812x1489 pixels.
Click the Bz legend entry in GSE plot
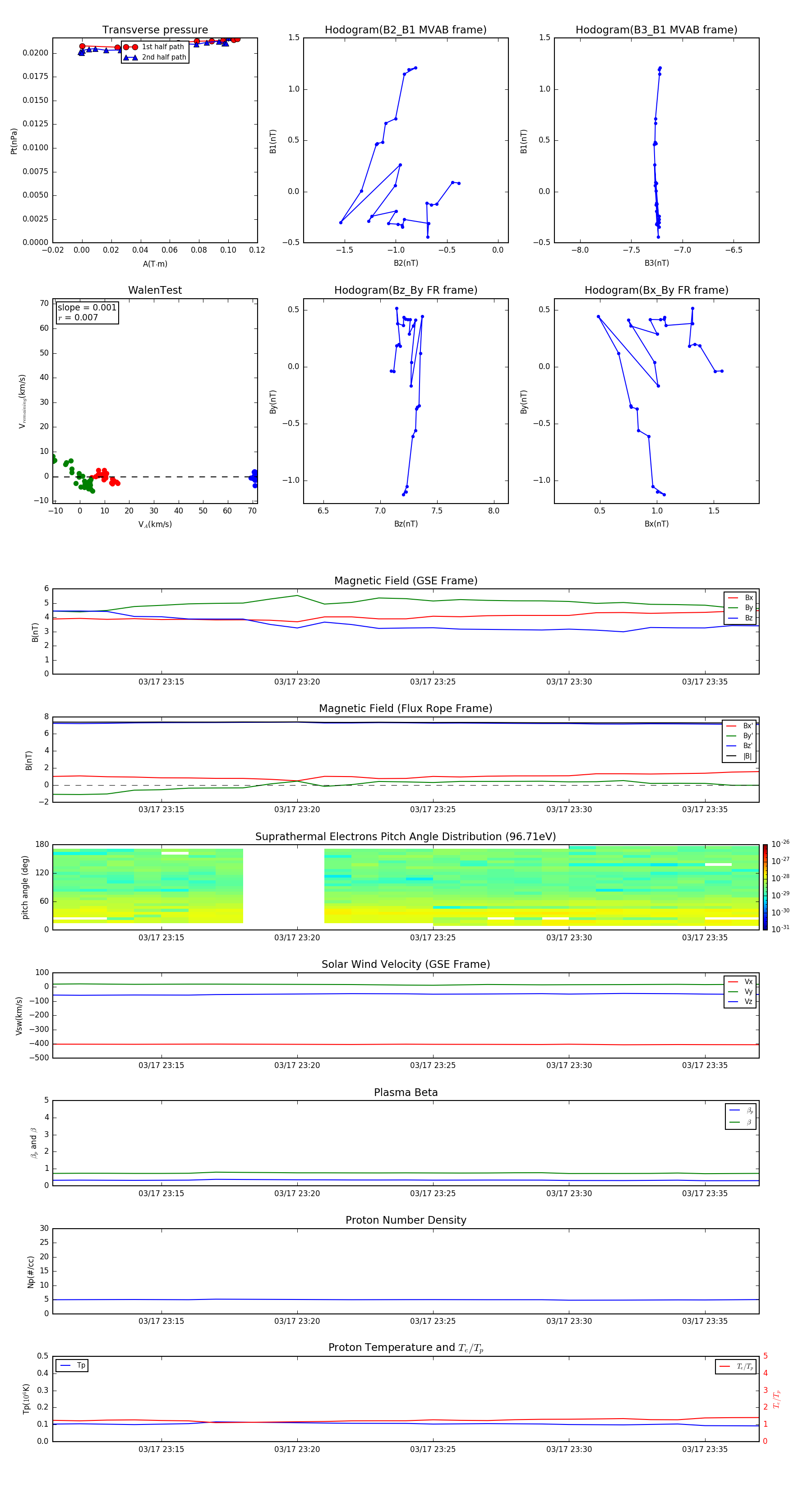click(x=740, y=618)
